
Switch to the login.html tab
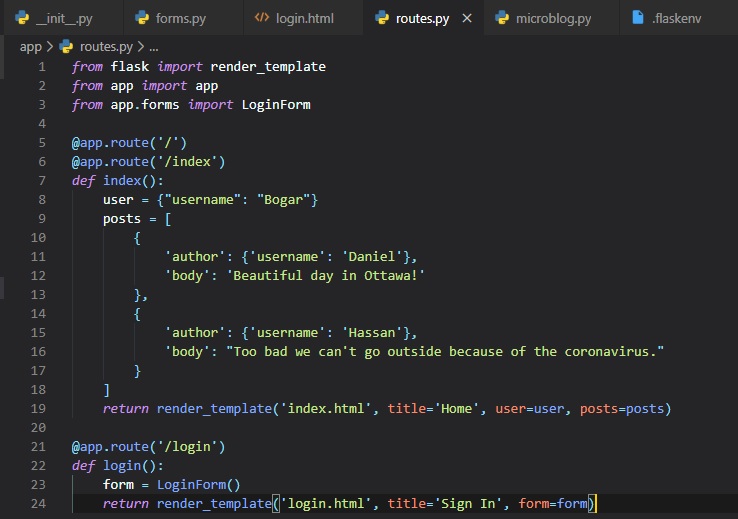click(307, 18)
